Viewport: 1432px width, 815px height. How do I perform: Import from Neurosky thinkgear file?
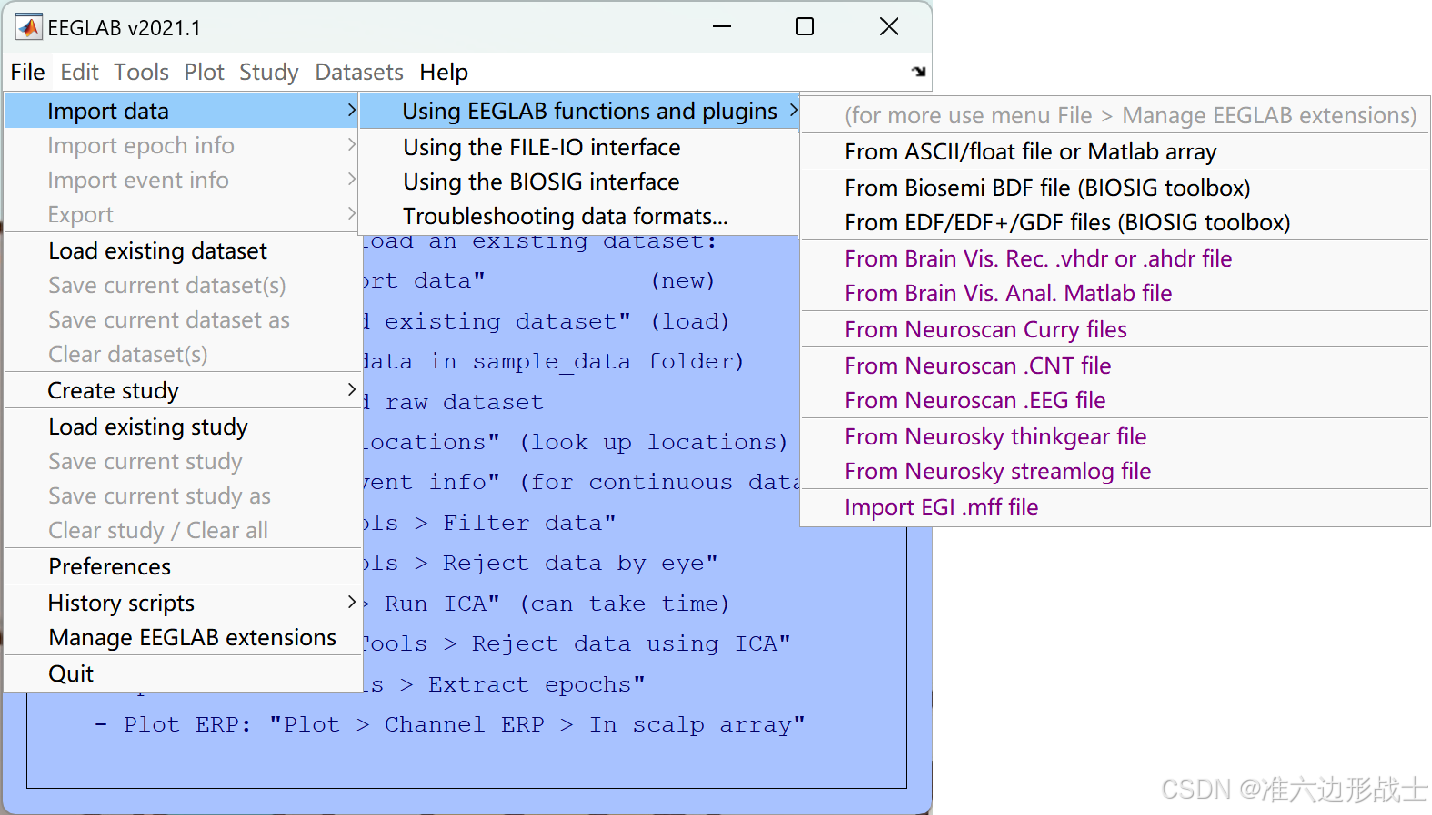pos(1115,436)
